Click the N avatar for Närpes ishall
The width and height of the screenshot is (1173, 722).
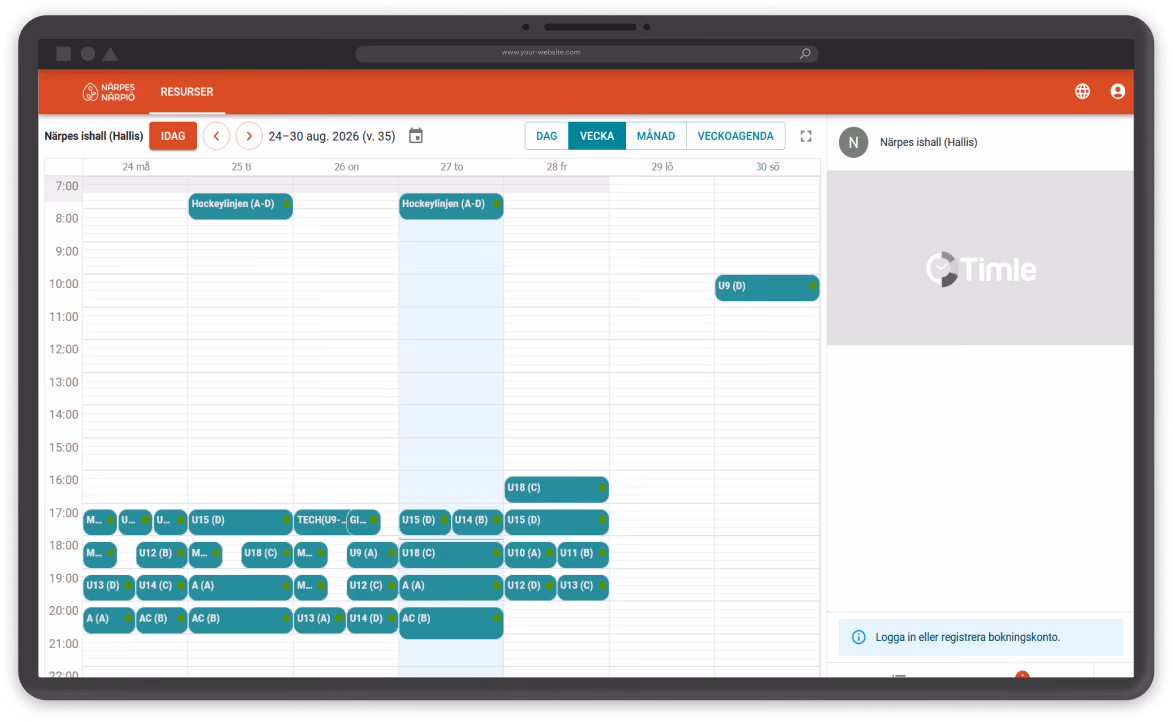[854, 142]
